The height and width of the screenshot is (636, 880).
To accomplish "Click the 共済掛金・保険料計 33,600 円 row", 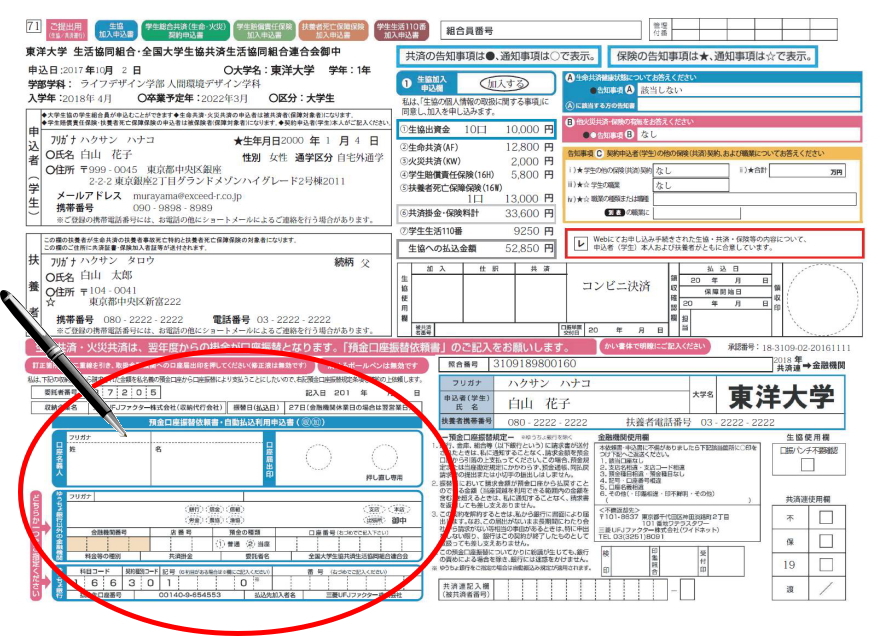I will 476,213.
